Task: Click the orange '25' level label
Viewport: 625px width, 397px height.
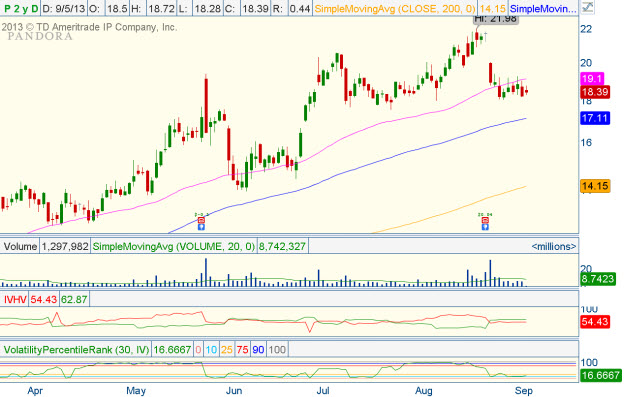Action: click(227, 350)
